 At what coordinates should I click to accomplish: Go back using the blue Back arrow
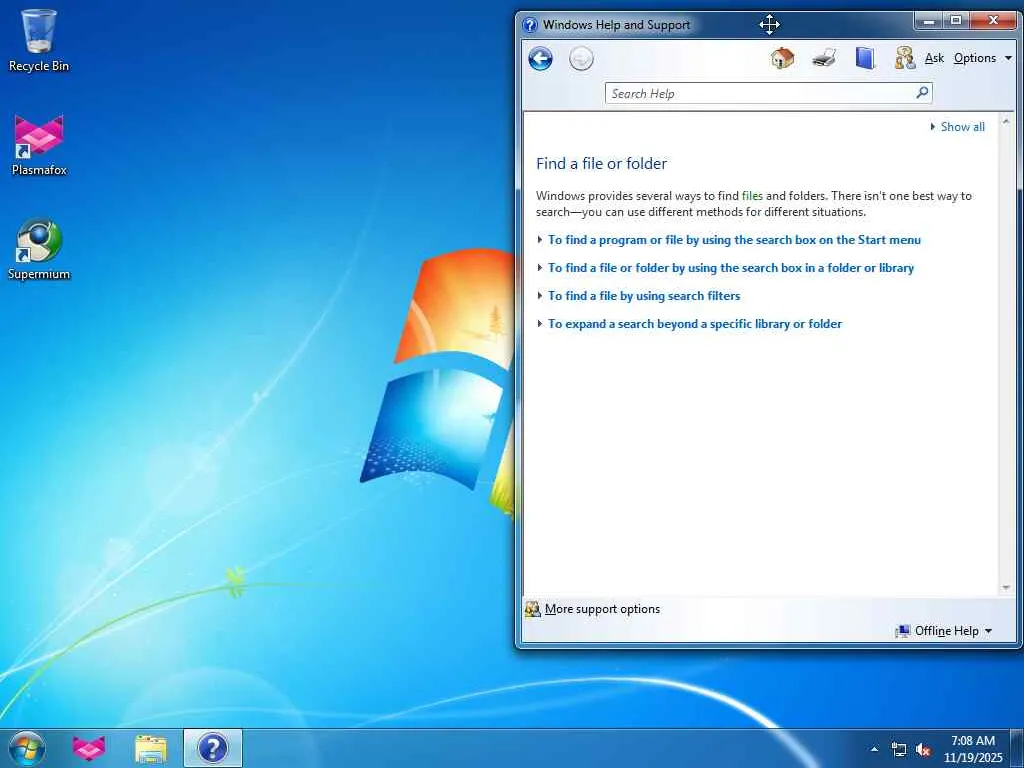tap(540, 59)
